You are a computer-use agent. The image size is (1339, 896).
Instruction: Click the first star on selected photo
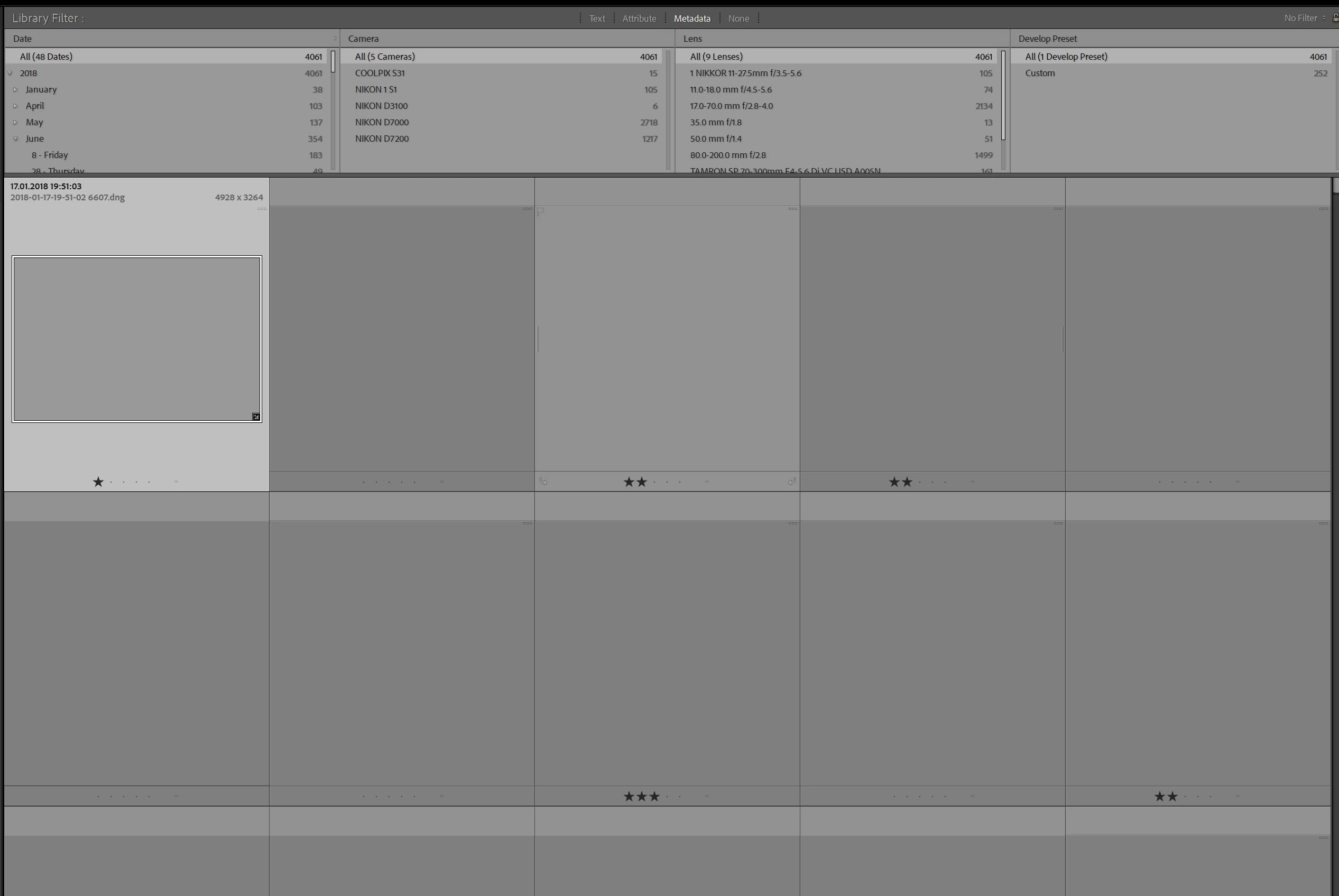pyautogui.click(x=98, y=482)
